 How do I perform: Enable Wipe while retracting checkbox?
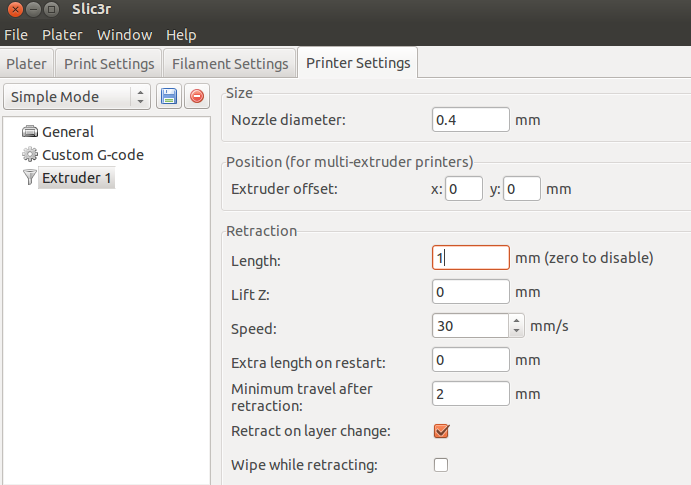[441, 465]
